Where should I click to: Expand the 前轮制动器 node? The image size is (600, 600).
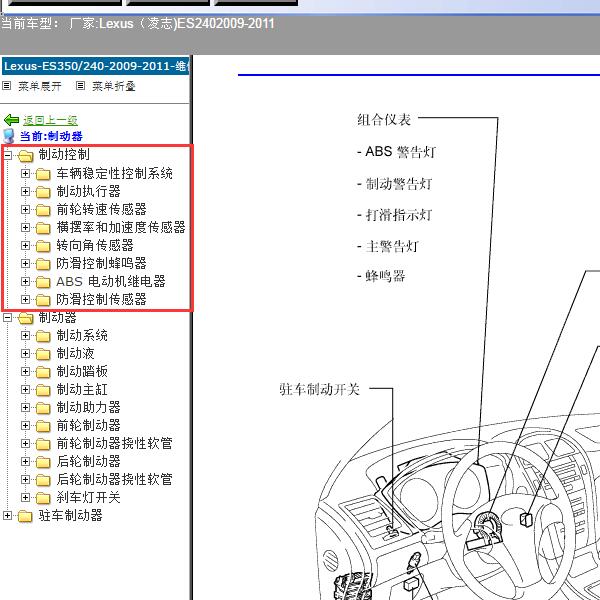(x=25, y=426)
